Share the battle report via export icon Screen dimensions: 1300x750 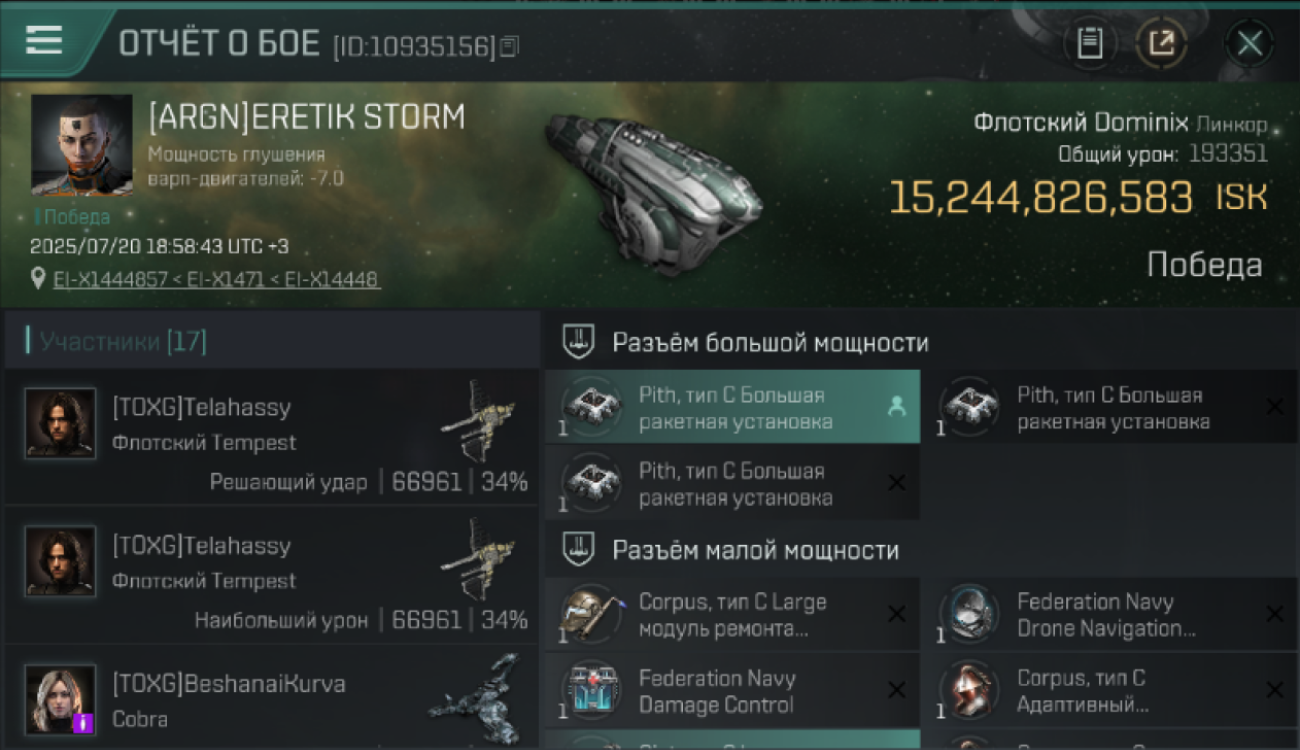click(x=1161, y=43)
